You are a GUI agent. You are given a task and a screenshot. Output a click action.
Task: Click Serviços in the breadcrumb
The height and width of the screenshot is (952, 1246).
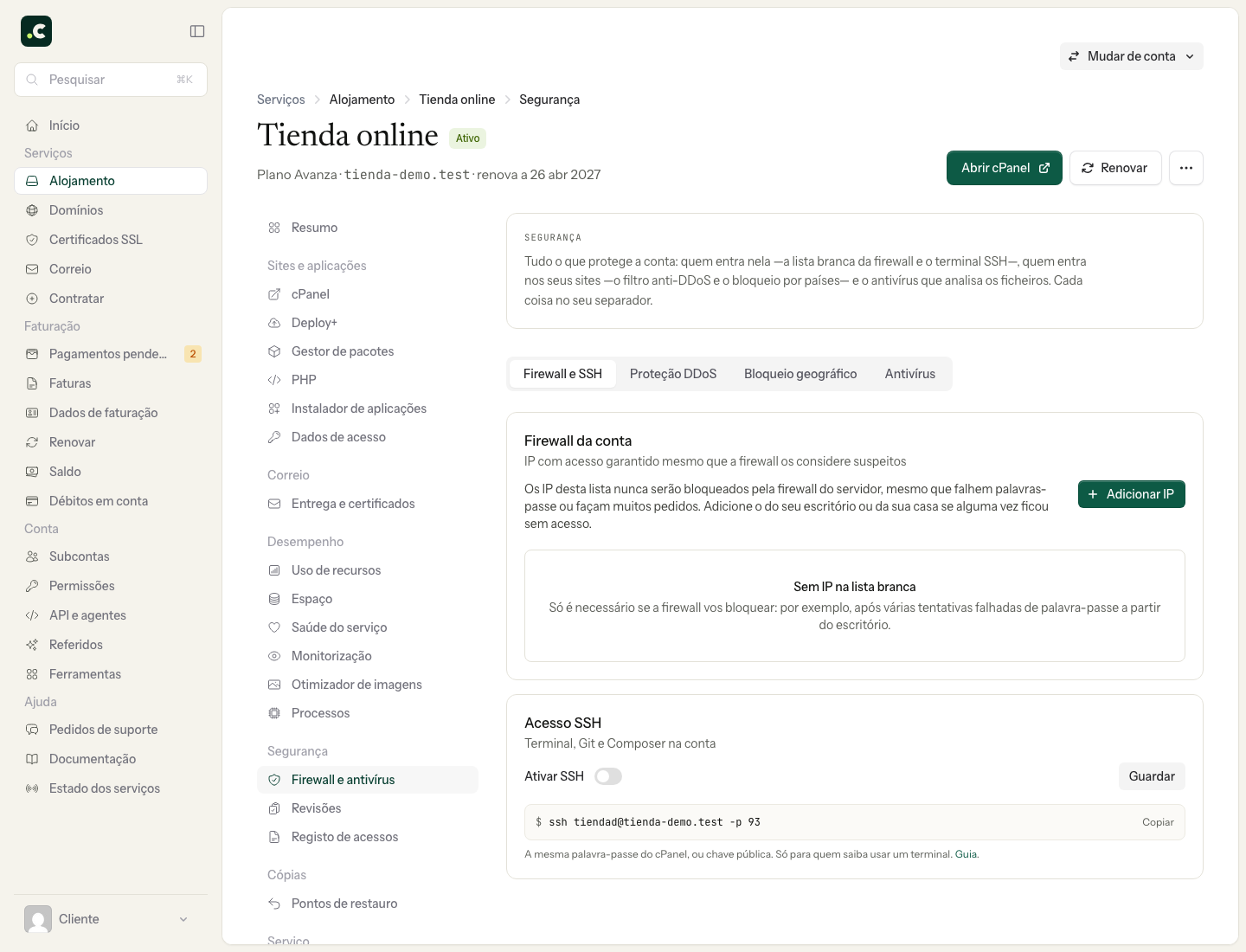tap(281, 100)
